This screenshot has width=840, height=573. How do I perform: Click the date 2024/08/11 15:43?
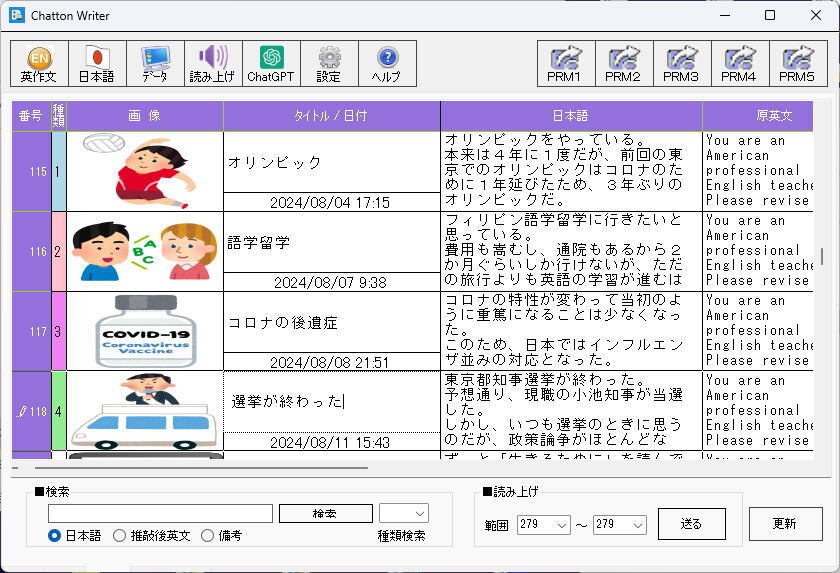tap(330, 442)
